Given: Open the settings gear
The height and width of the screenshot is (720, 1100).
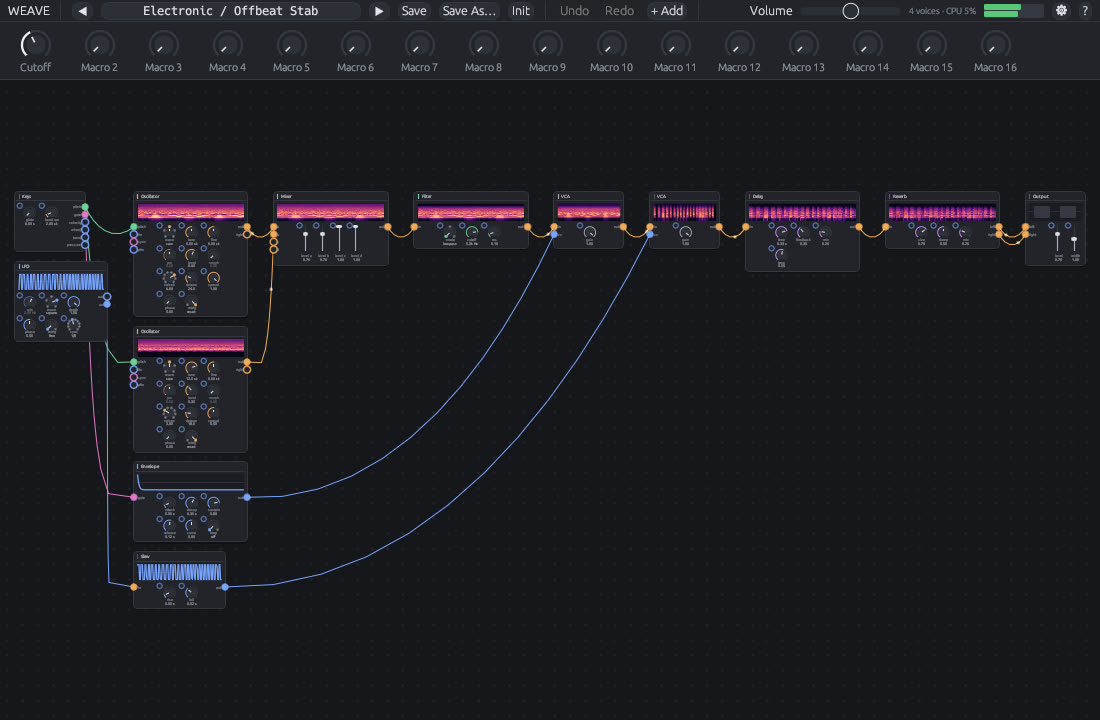Looking at the screenshot, I should pos(1061,11).
